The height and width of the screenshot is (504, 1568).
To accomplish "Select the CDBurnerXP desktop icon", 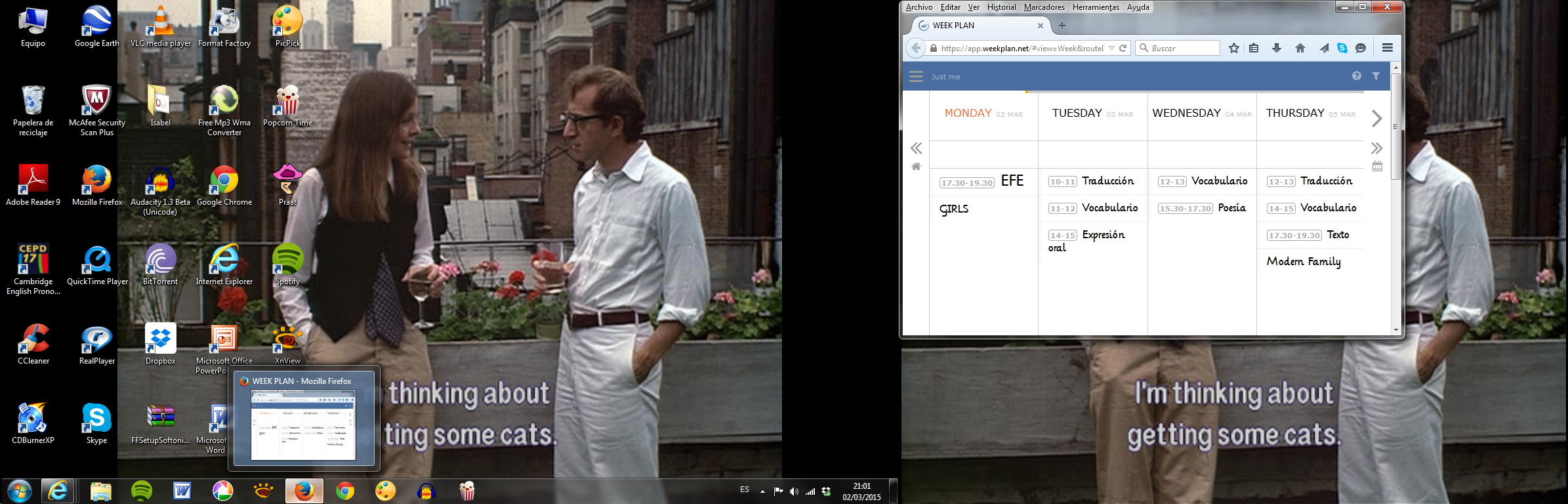I will (33, 424).
